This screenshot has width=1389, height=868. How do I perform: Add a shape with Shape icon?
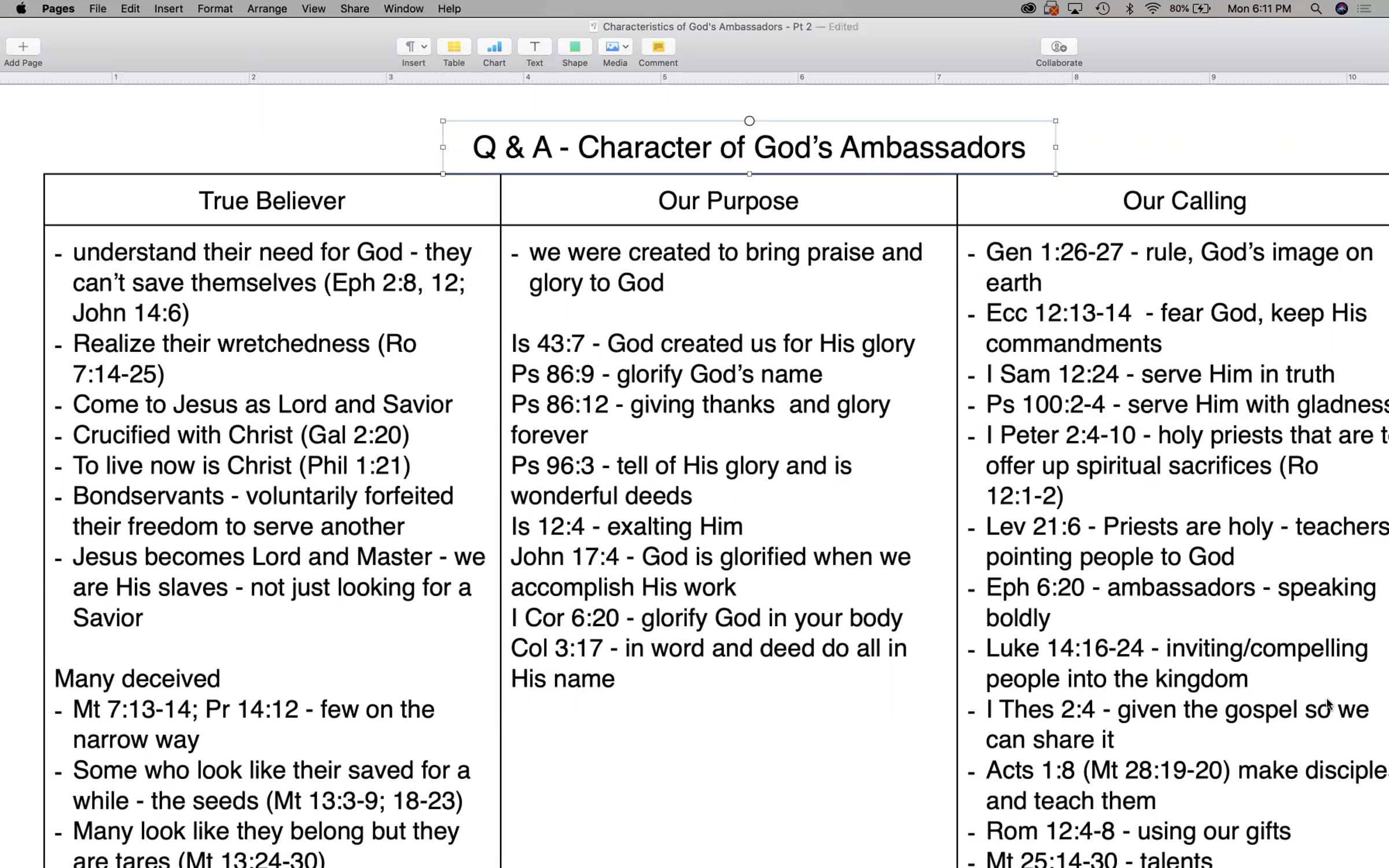tap(575, 46)
